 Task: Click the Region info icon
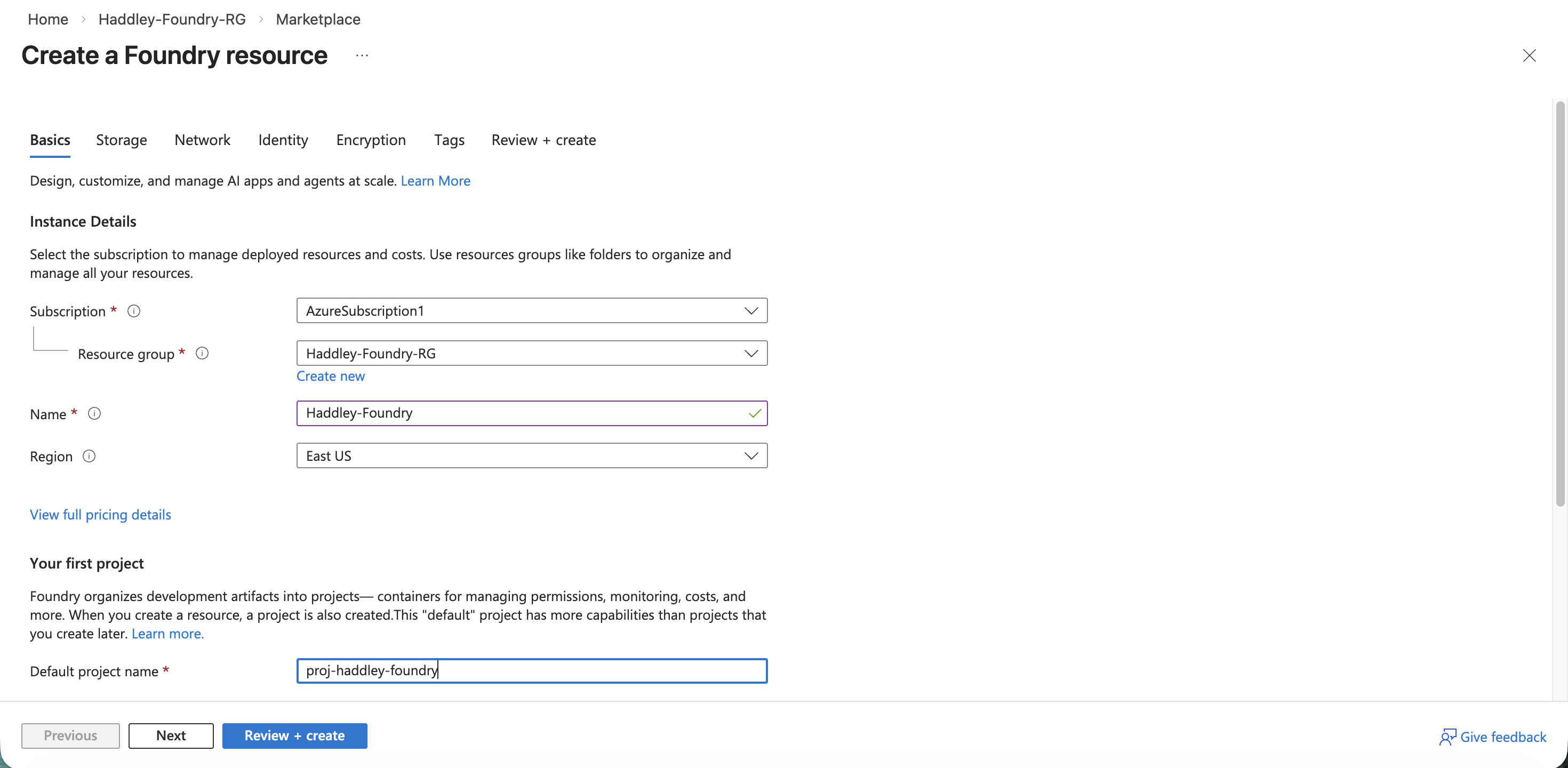(x=89, y=456)
